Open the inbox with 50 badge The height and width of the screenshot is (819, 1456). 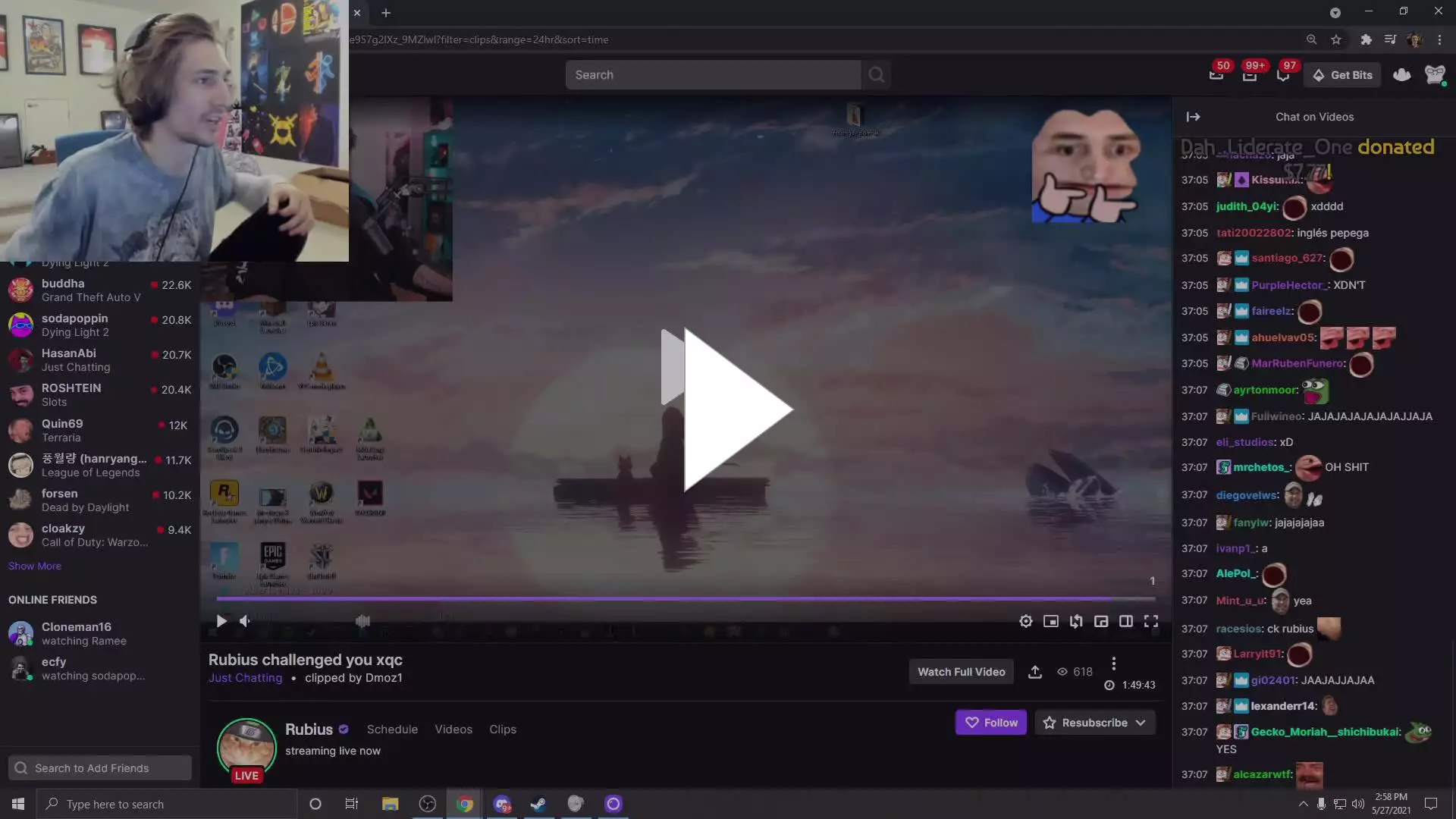1216,74
